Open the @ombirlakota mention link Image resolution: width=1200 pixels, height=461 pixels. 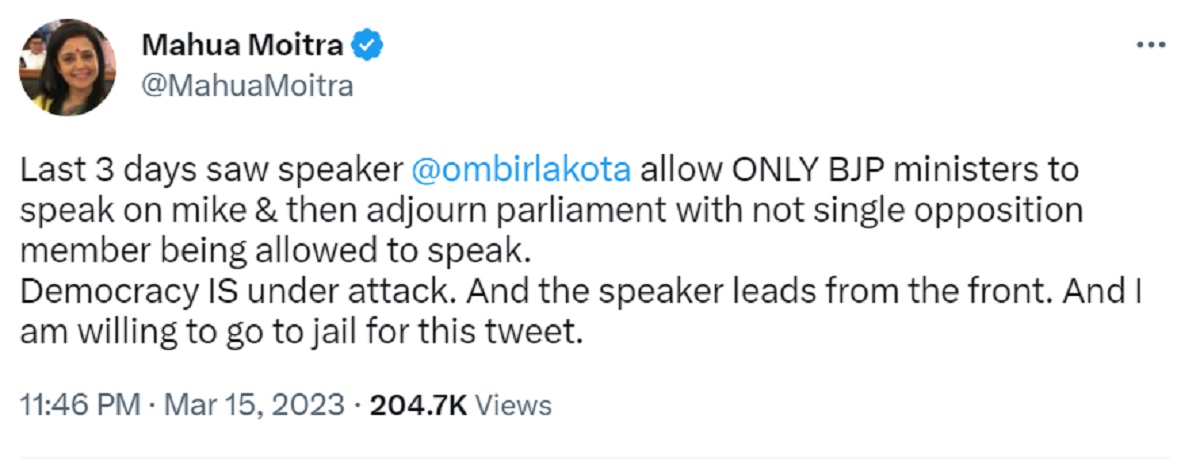[x=522, y=169]
